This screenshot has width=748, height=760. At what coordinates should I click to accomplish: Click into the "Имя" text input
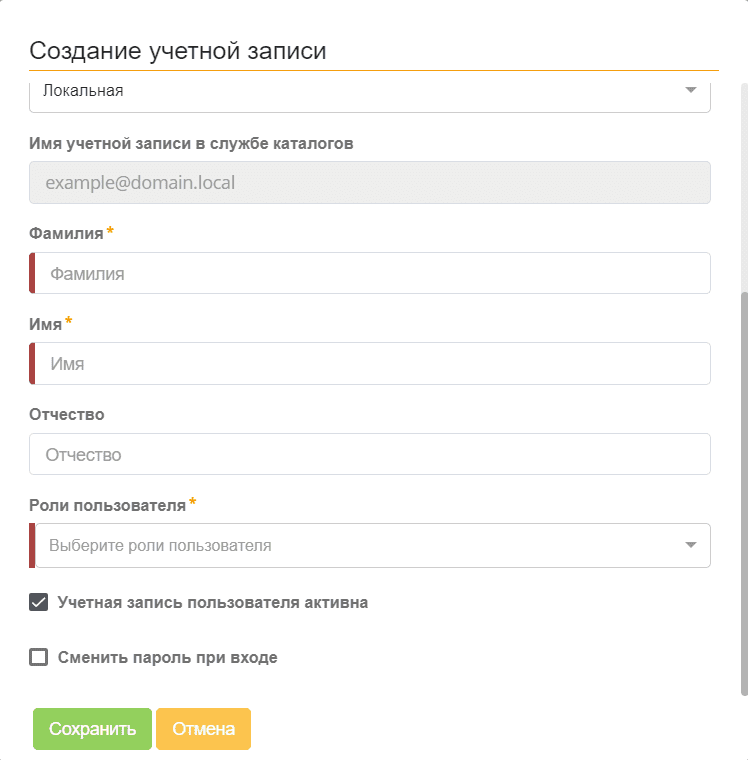pyautogui.click(x=372, y=364)
